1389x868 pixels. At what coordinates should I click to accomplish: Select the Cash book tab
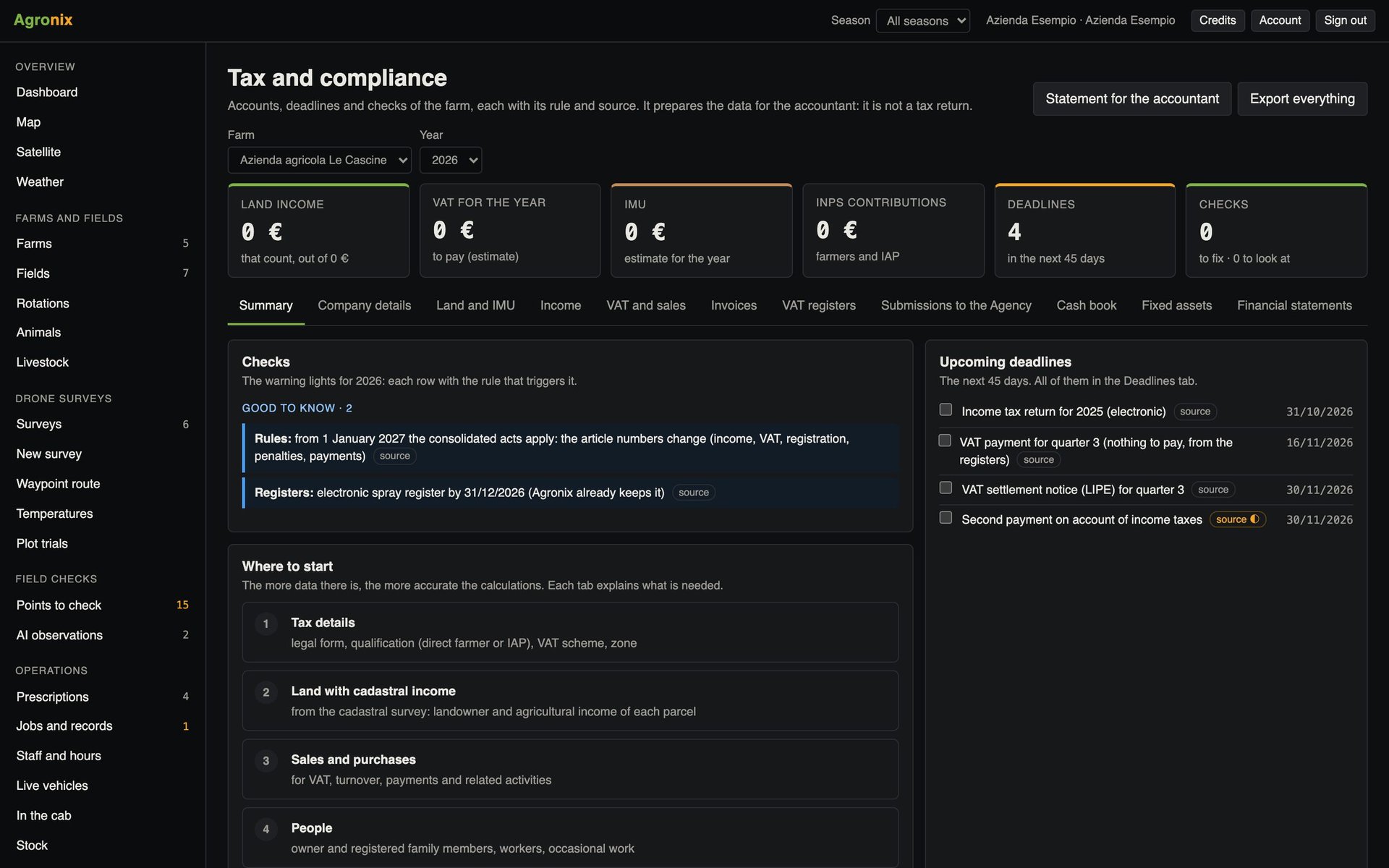coord(1086,305)
